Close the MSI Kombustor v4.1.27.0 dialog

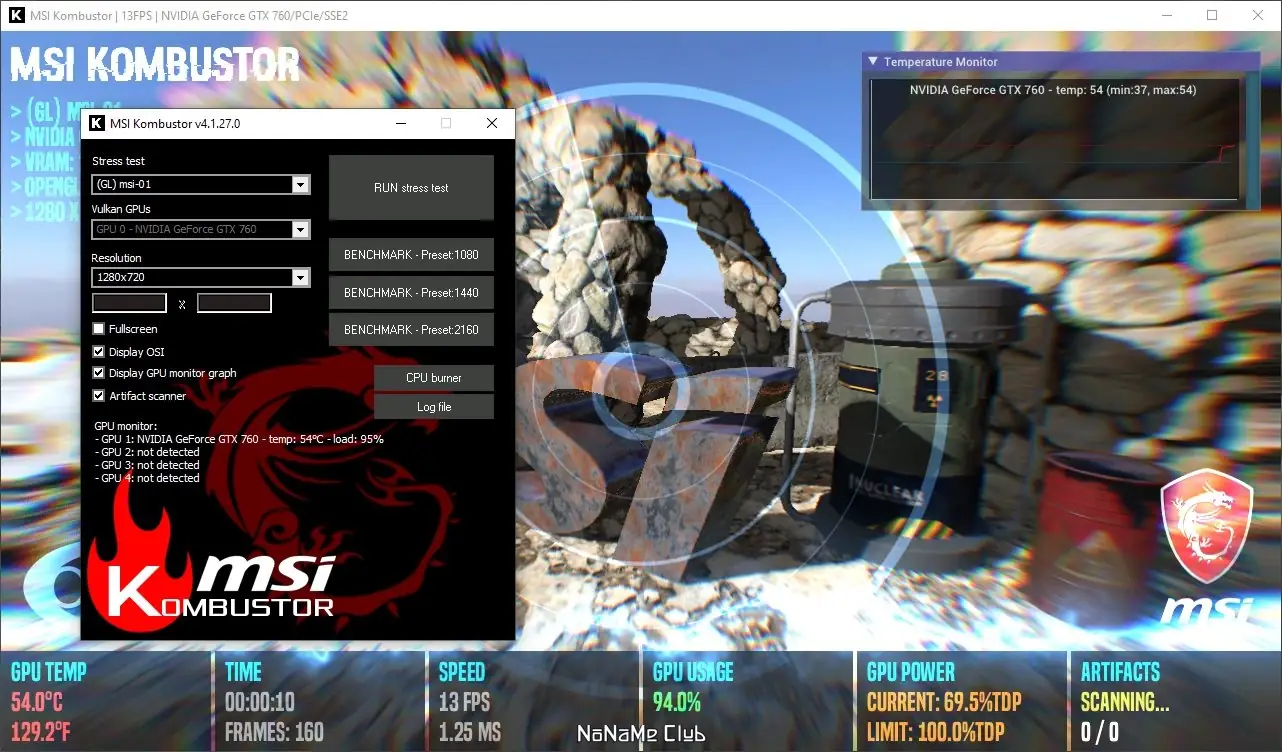[491, 123]
